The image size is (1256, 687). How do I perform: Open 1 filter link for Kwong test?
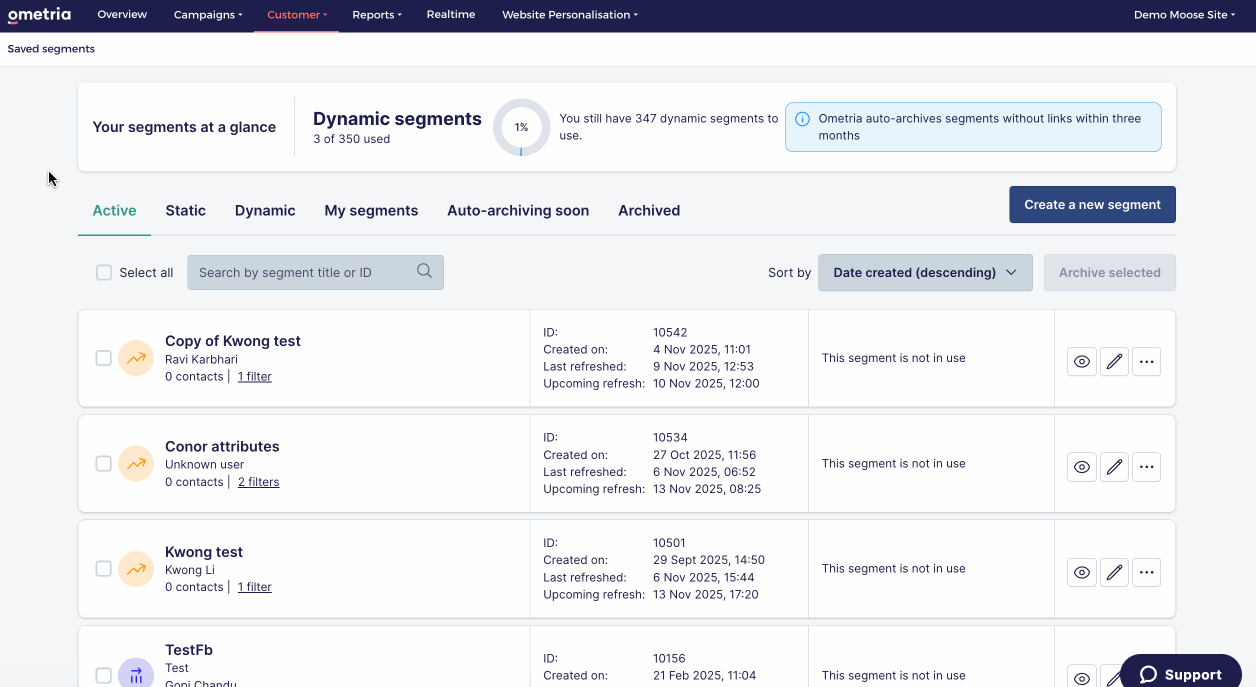click(x=255, y=587)
